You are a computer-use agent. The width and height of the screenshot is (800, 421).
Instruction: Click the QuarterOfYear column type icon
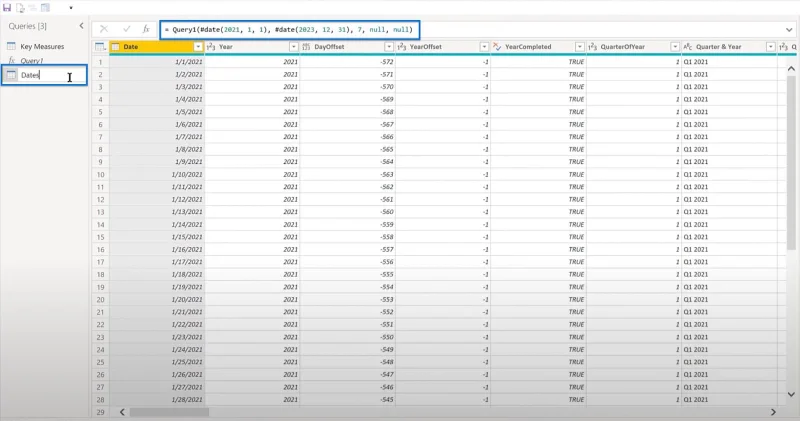pos(592,47)
